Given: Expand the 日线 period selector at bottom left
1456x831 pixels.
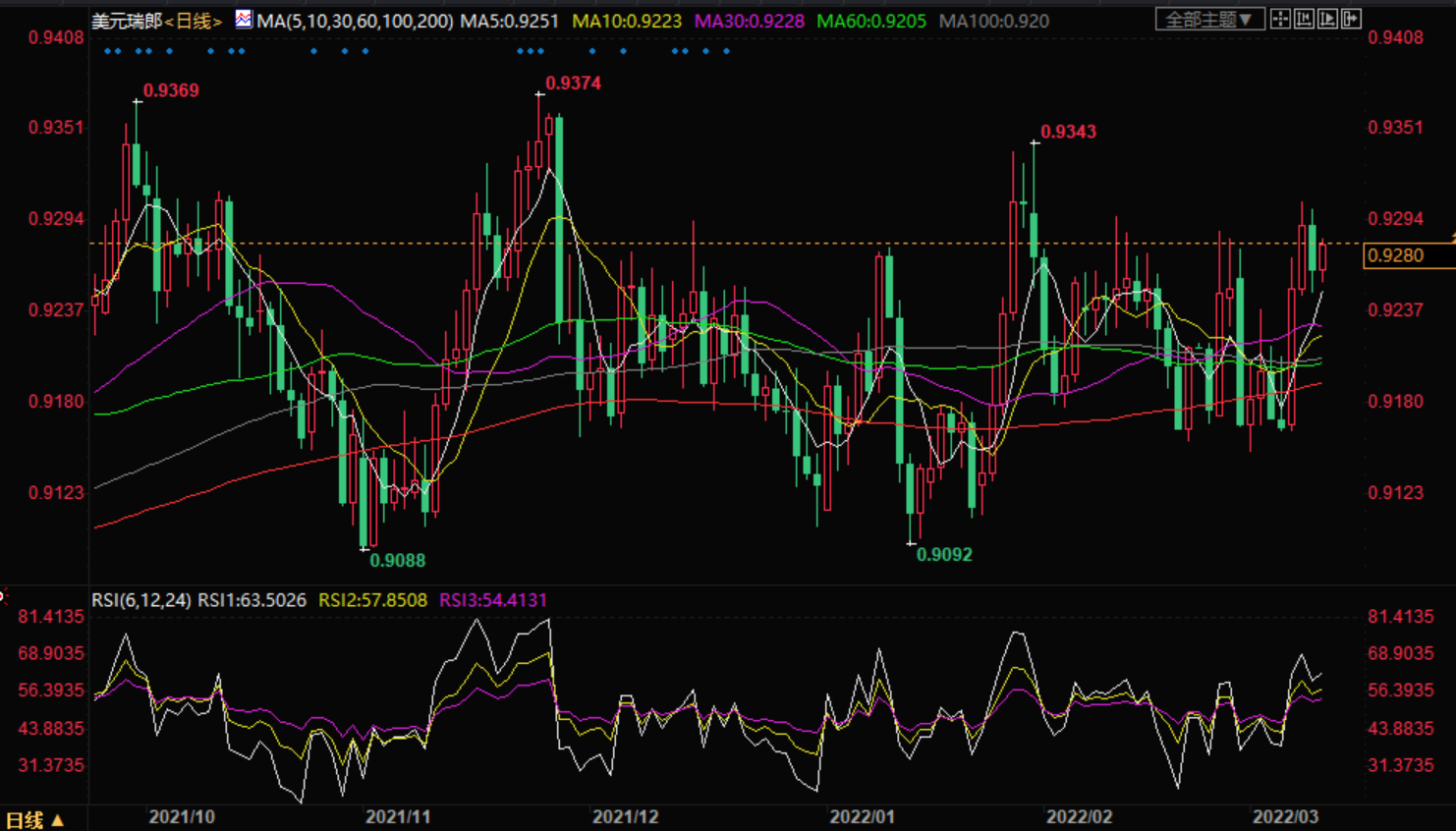Looking at the screenshot, I should (34, 819).
